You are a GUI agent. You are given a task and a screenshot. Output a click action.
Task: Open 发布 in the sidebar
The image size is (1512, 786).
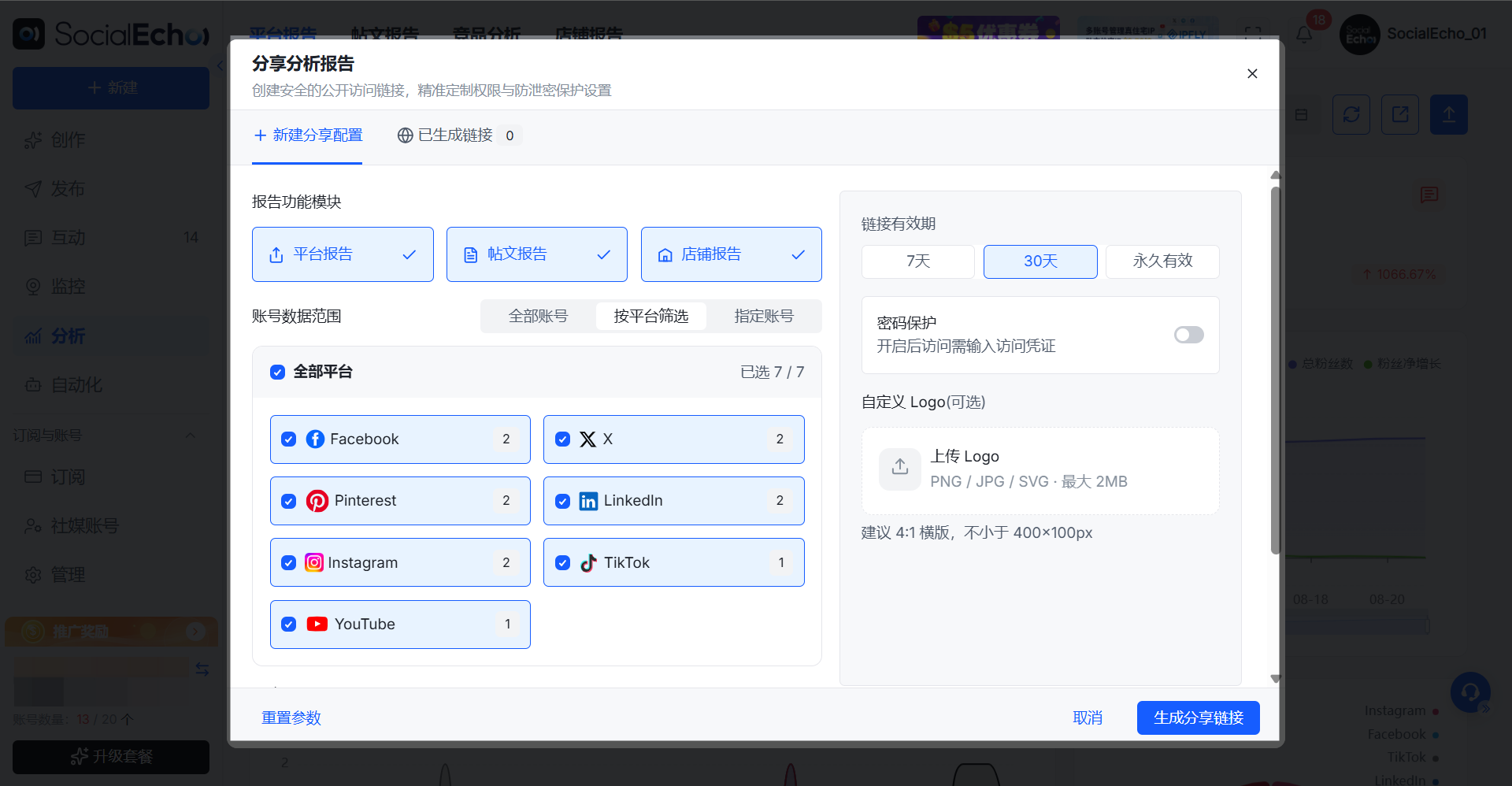[x=111, y=189]
